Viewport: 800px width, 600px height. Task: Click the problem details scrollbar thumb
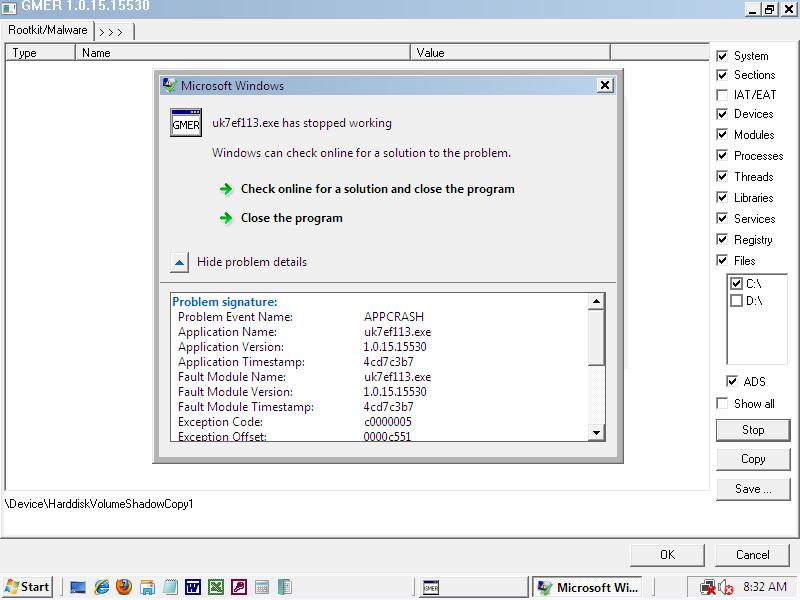point(595,338)
